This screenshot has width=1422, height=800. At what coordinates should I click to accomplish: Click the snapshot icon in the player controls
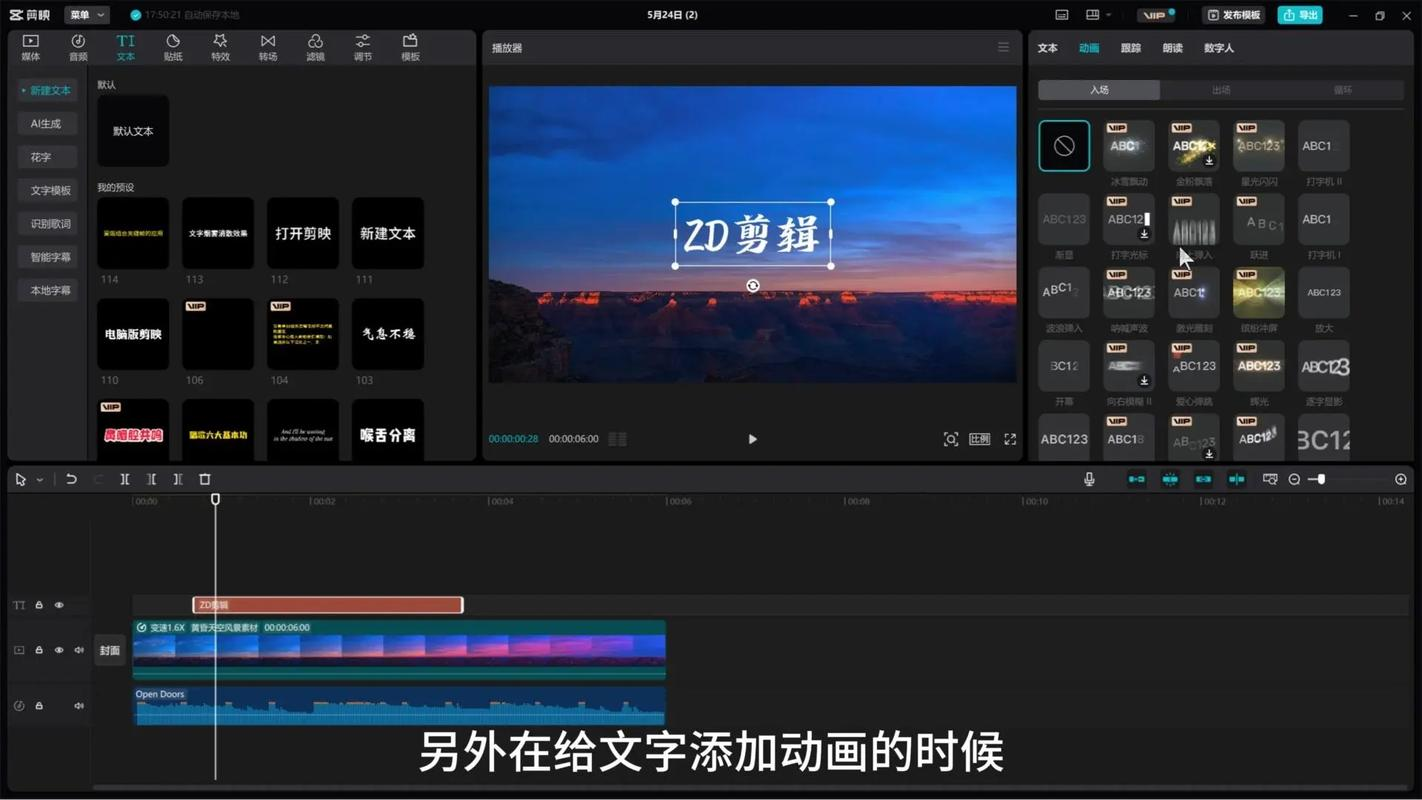coord(951,438)
